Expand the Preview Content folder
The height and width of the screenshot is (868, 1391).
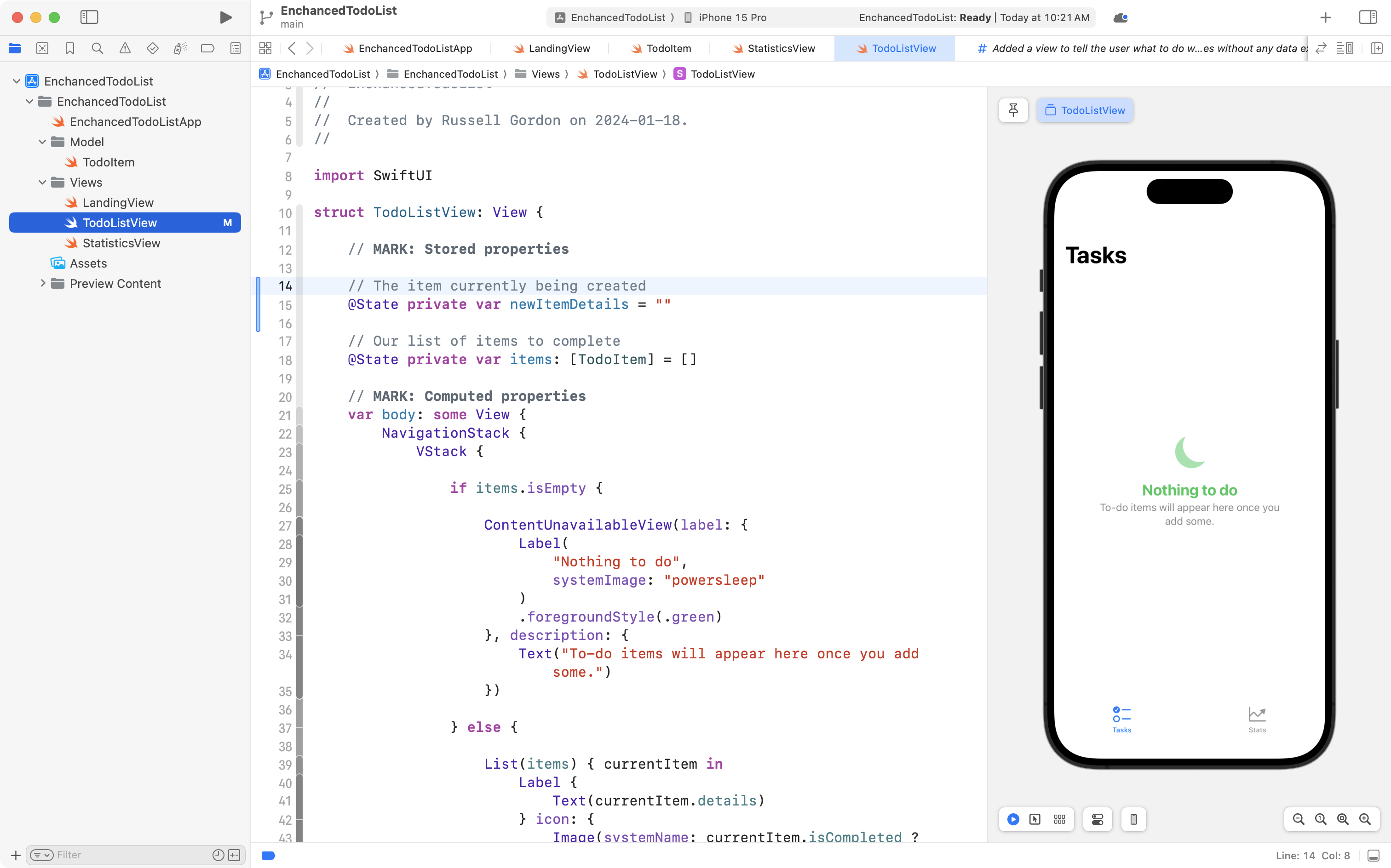(x=42, y=283)
